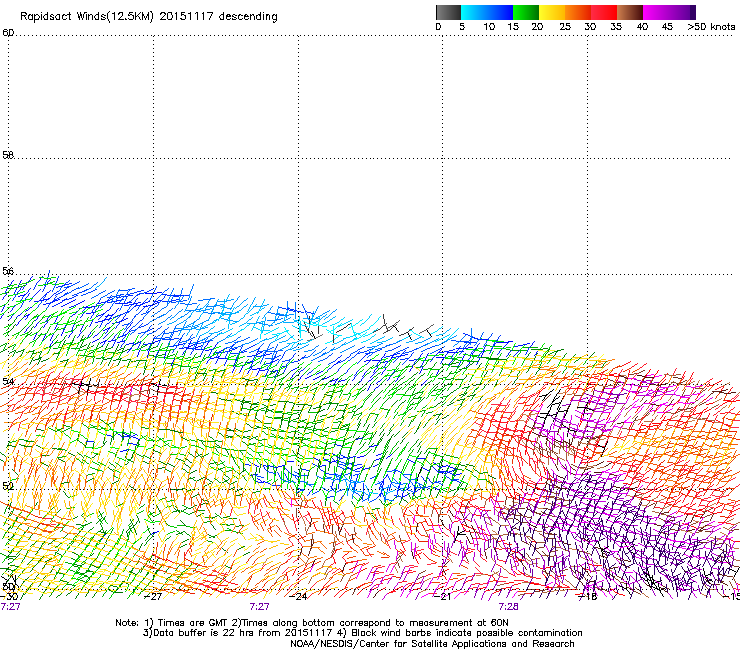The image size is (740, 650).
Task: Click the longitude label '-18'
Action: 588,597
